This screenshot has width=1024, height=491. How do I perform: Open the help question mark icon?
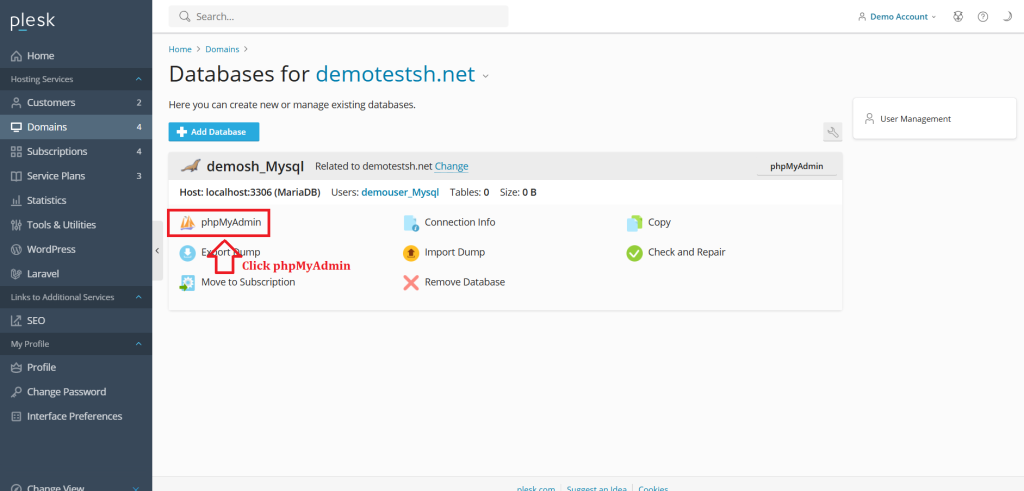tap(983, 17)
